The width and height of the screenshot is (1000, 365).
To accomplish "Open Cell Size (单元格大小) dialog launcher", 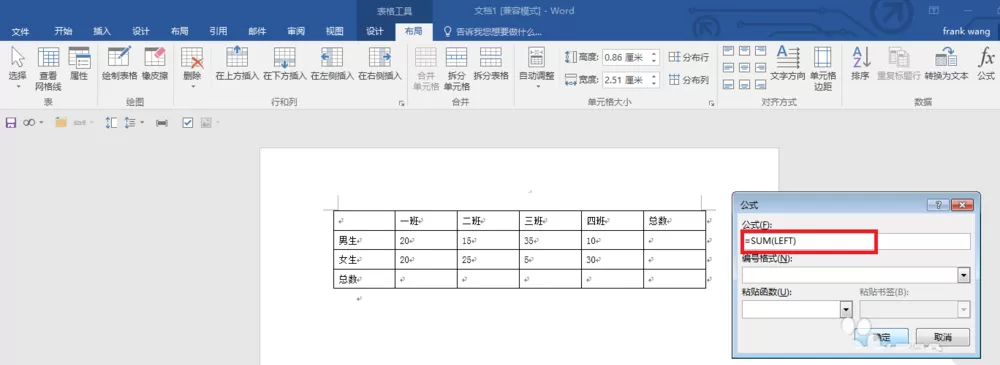I will [x=711, y=103].
